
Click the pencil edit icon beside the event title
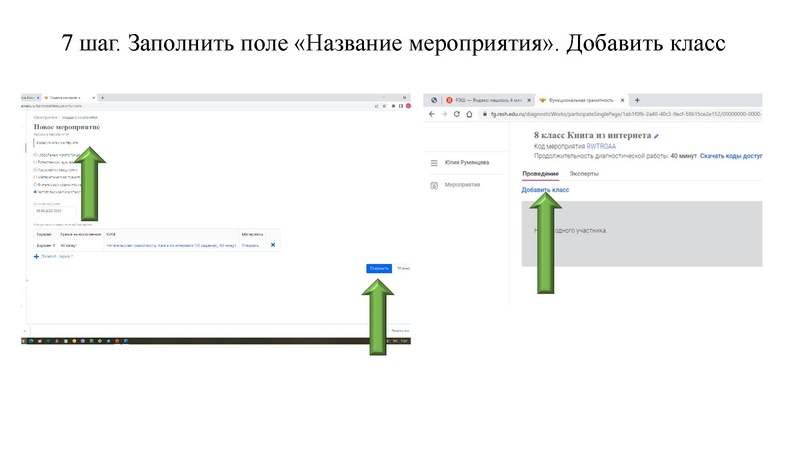point(657,135)
